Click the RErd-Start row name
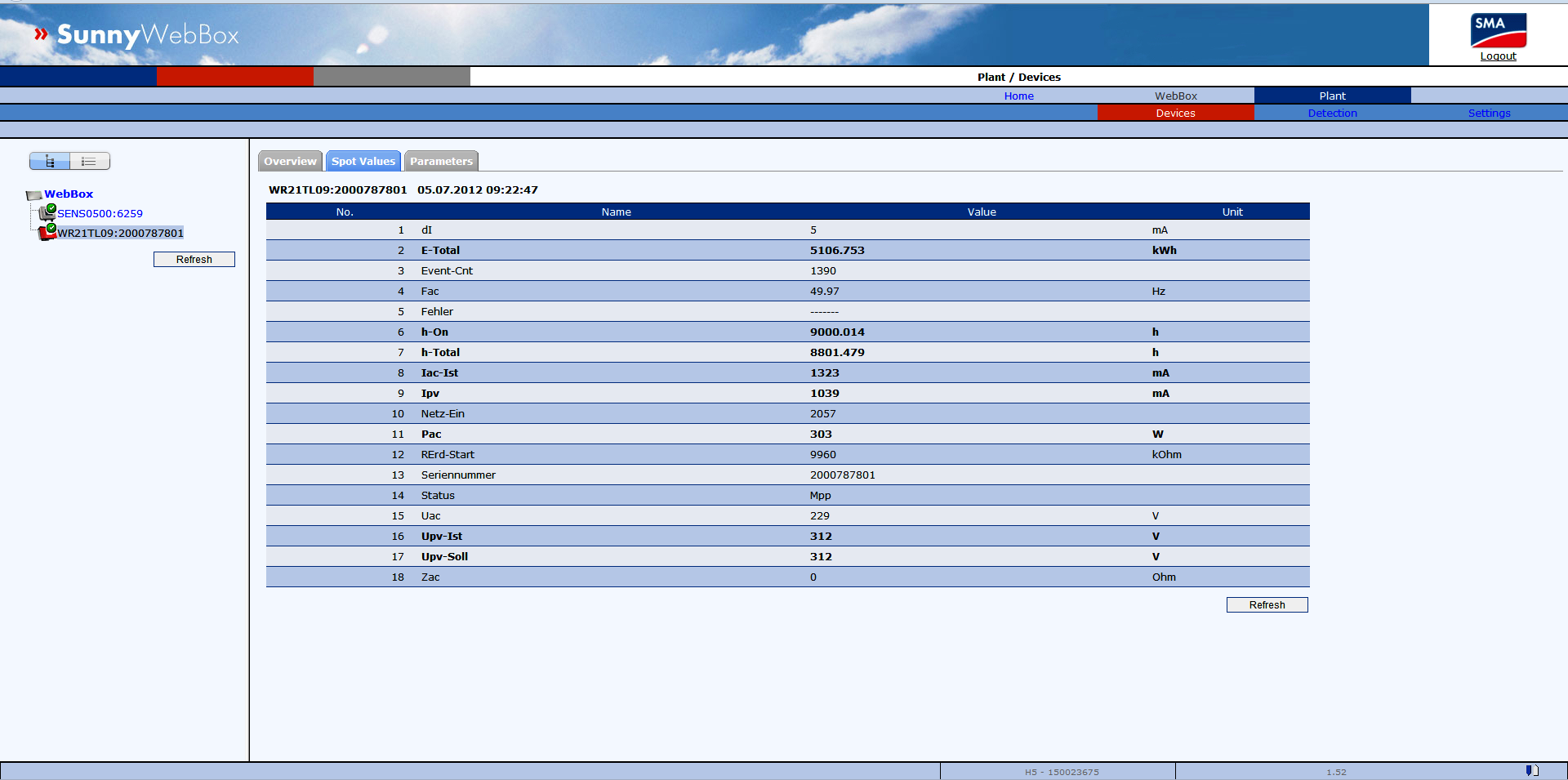 point(448,455)
